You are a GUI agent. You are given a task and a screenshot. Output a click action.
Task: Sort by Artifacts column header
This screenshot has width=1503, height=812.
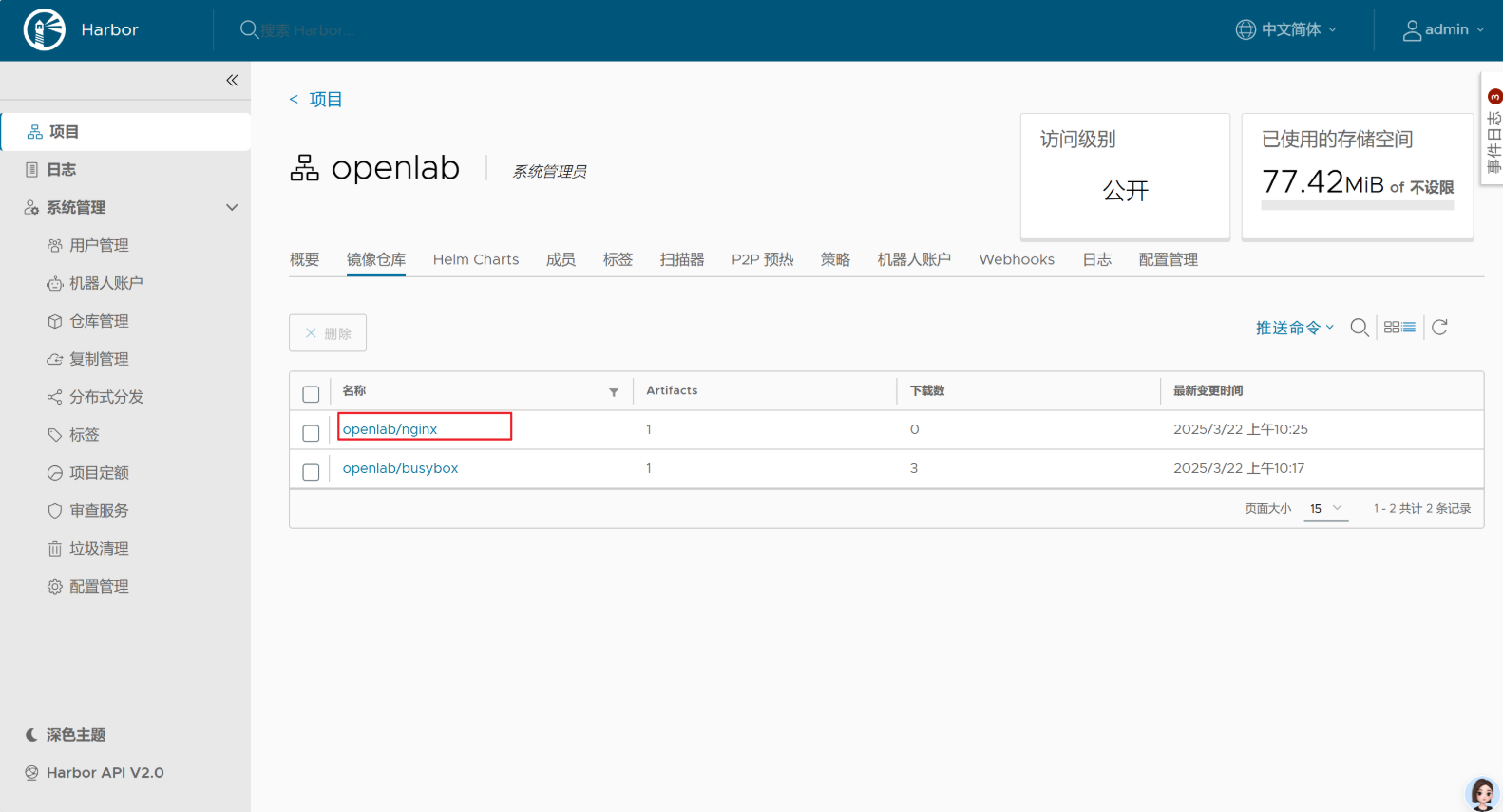pos(672,390)
